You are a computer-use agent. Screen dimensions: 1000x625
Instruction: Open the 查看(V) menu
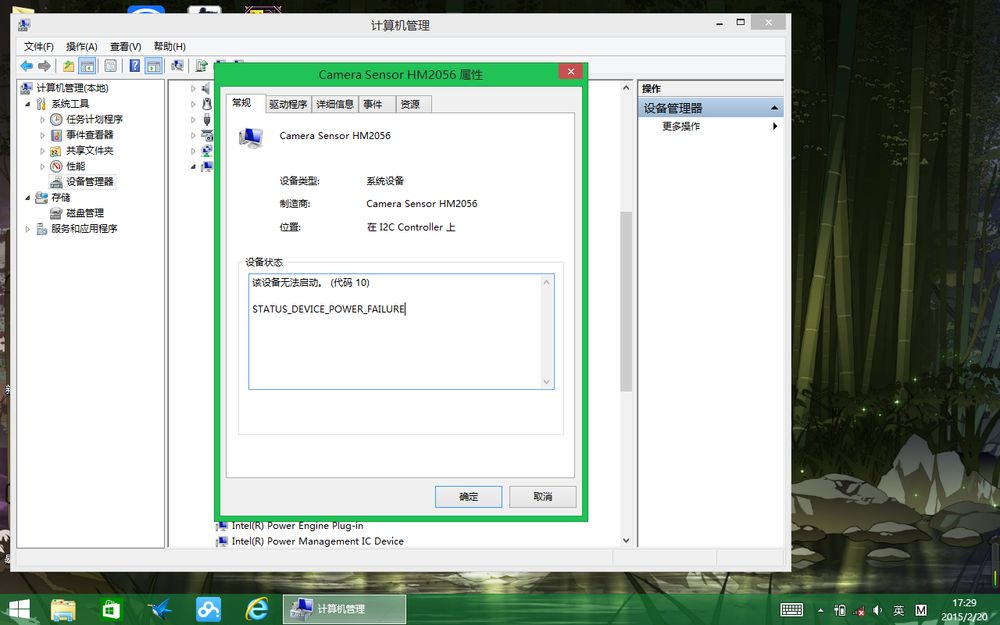[125, 47]
